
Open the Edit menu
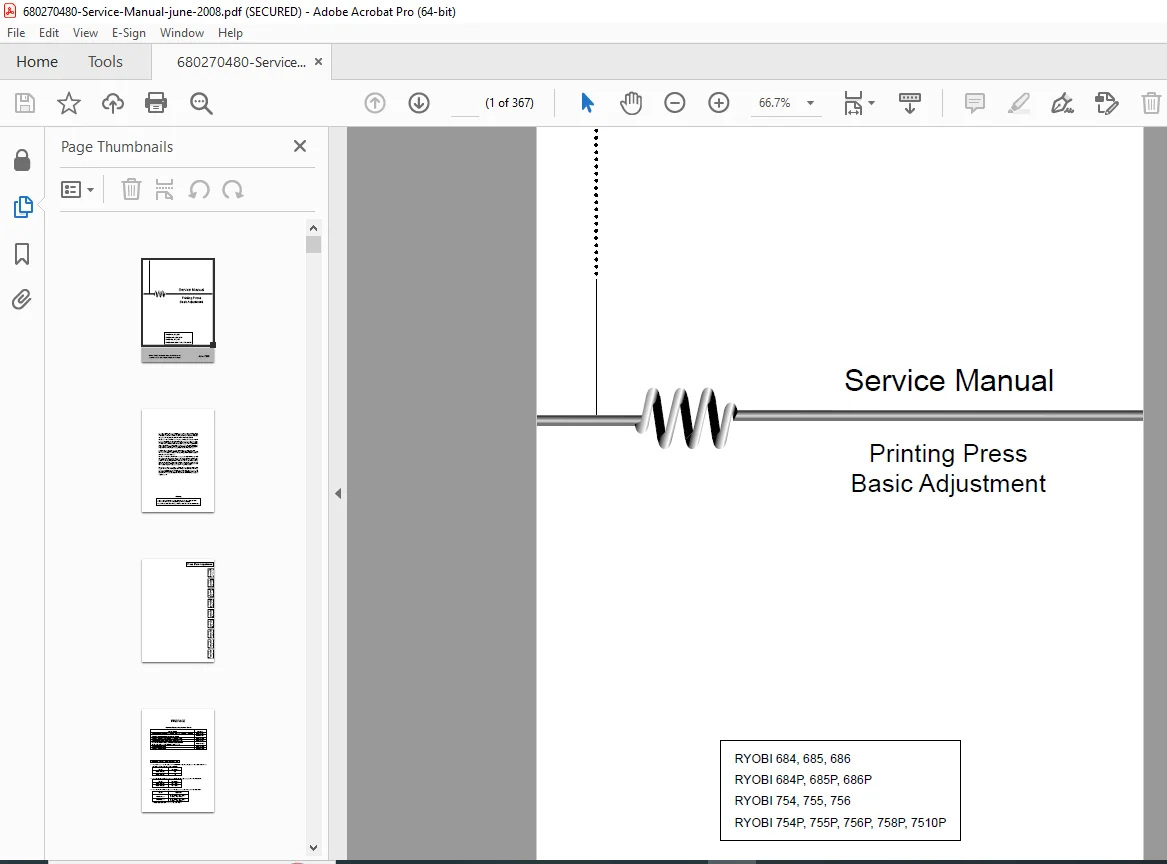click(x=48, y=33)
